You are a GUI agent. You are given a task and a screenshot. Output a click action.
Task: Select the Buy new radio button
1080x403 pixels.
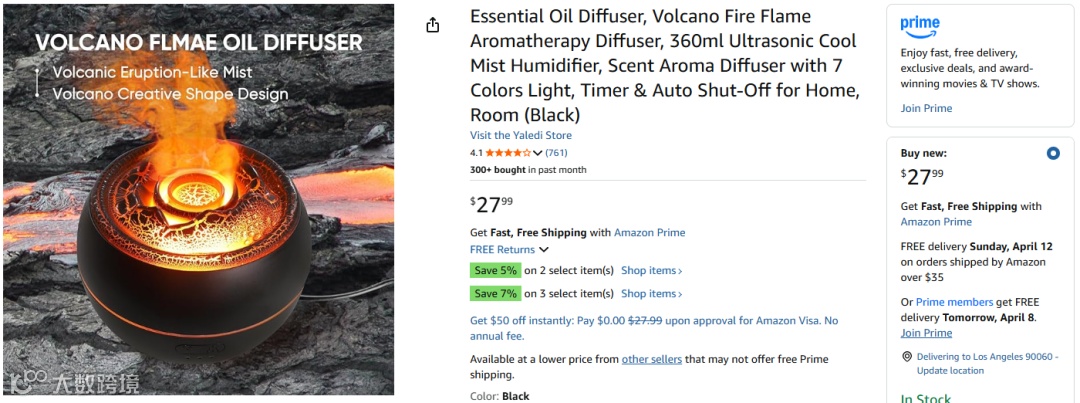click(x=1053, y=154)
